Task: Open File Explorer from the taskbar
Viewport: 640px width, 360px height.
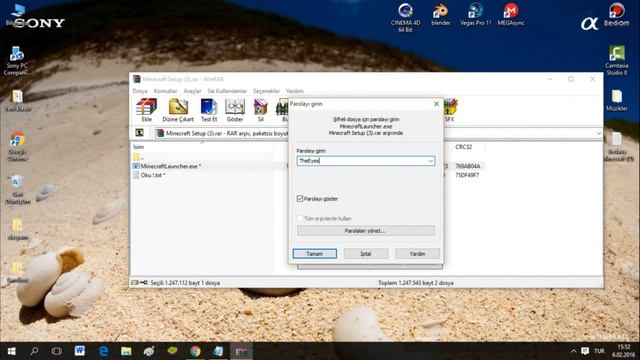Action: pos(126,351)
